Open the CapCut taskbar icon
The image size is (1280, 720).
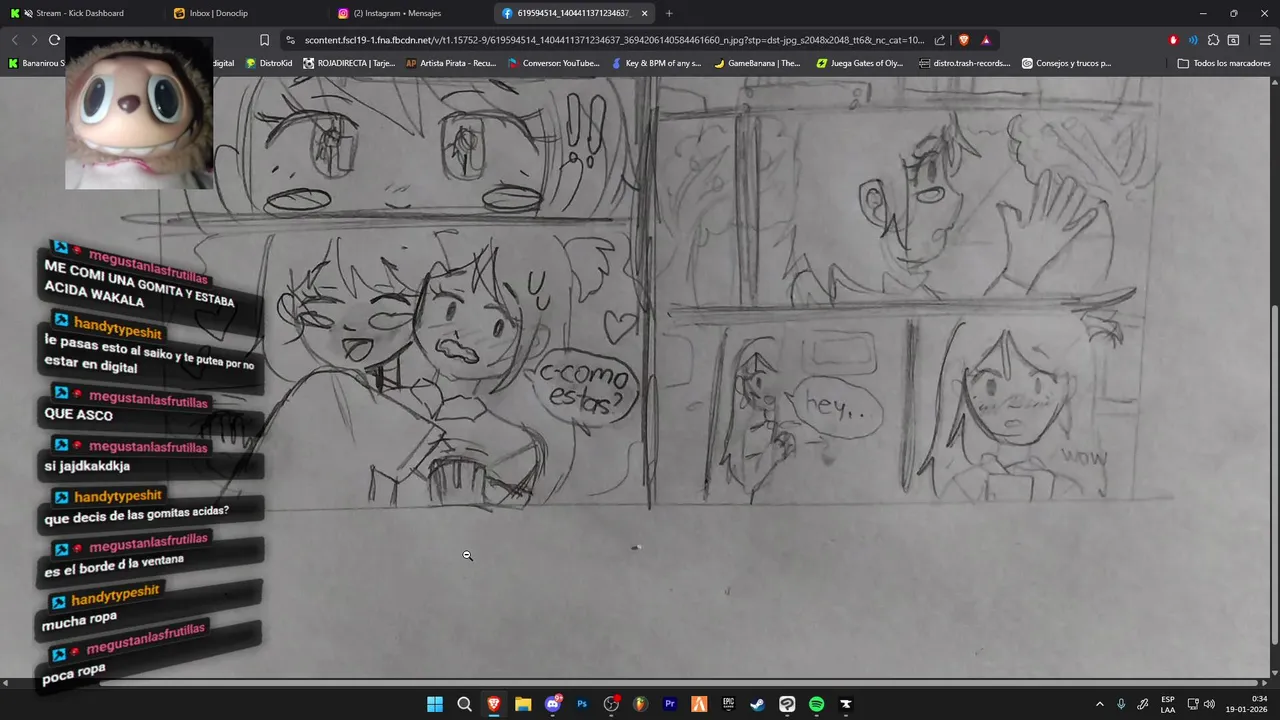tap(787, 704)
